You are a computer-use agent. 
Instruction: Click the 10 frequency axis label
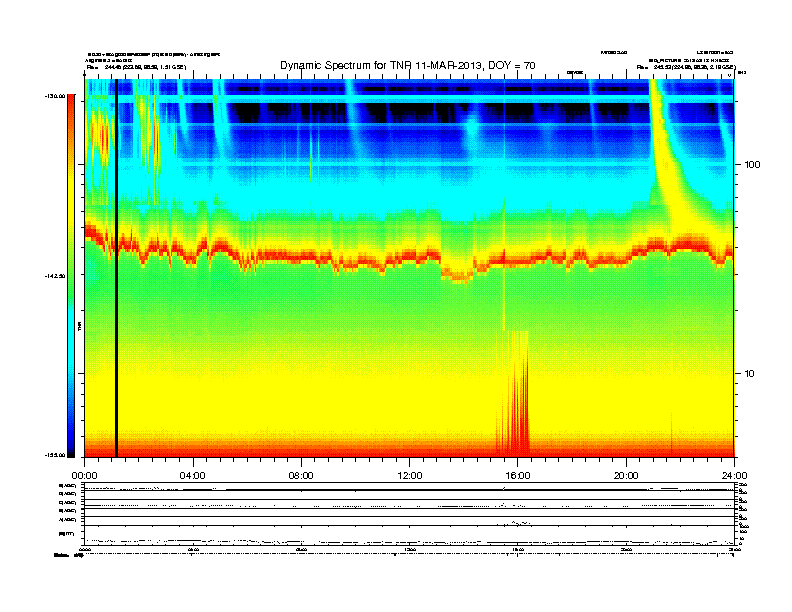[749, 374]
